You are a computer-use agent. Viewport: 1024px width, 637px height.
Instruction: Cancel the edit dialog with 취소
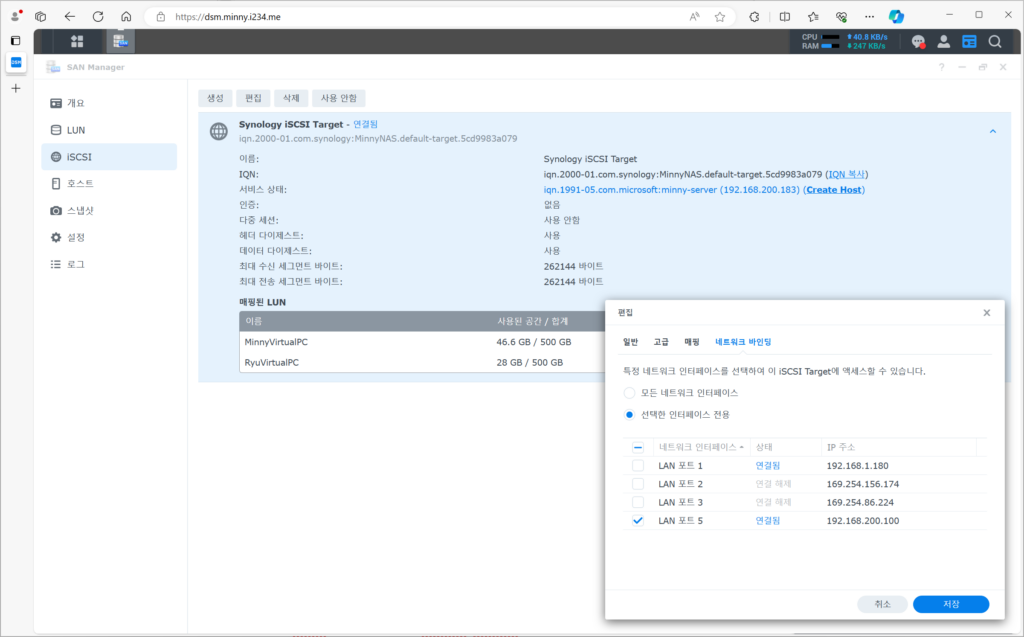pyautogui.click(x=882, y=604)
